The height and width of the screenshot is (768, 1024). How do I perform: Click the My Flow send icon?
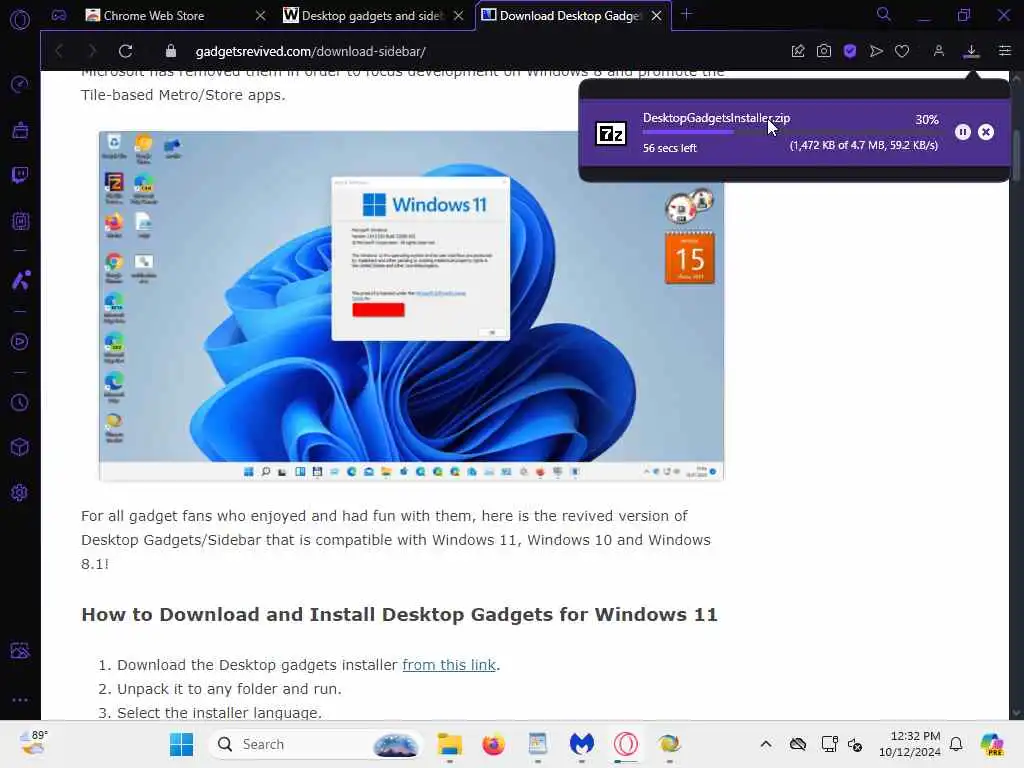pyautogui.click(x=876, y=51)
